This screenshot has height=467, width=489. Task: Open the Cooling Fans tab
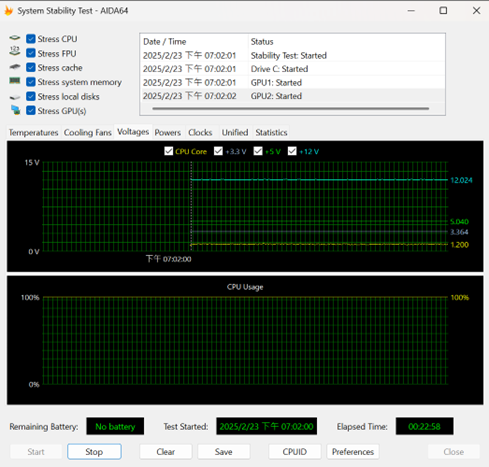point(88,133)
